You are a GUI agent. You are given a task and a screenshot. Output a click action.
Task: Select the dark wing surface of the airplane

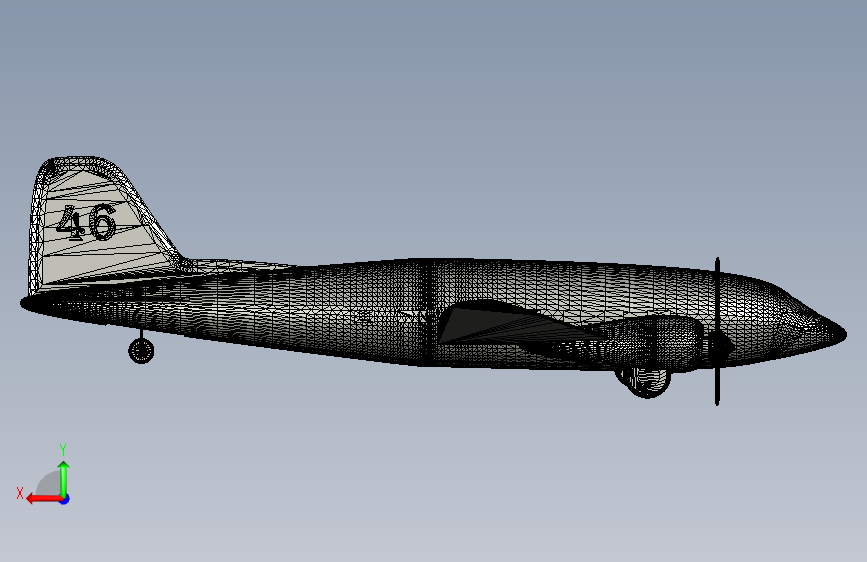[x=511, y=327]
